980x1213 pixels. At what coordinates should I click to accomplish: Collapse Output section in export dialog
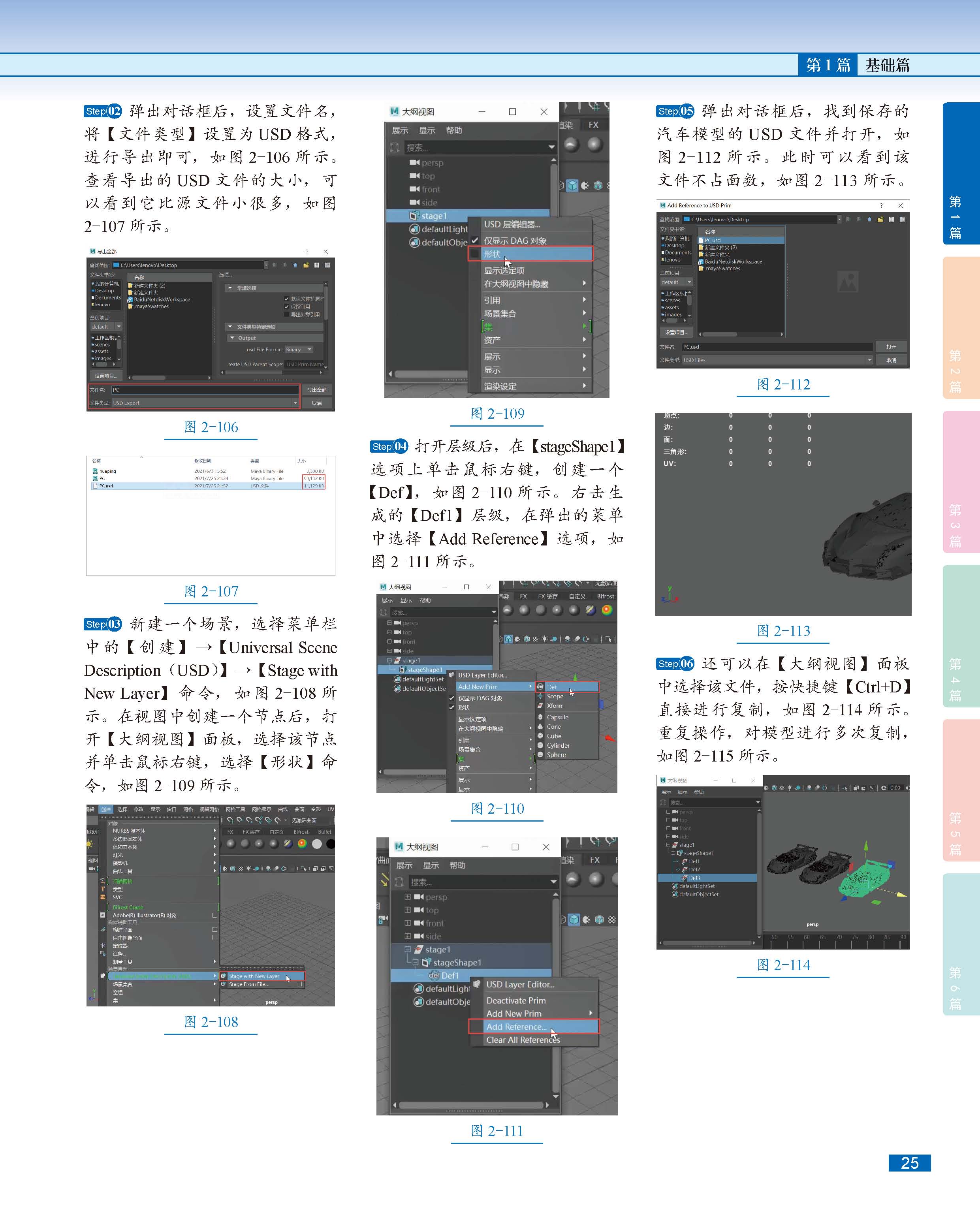point(233,338)
